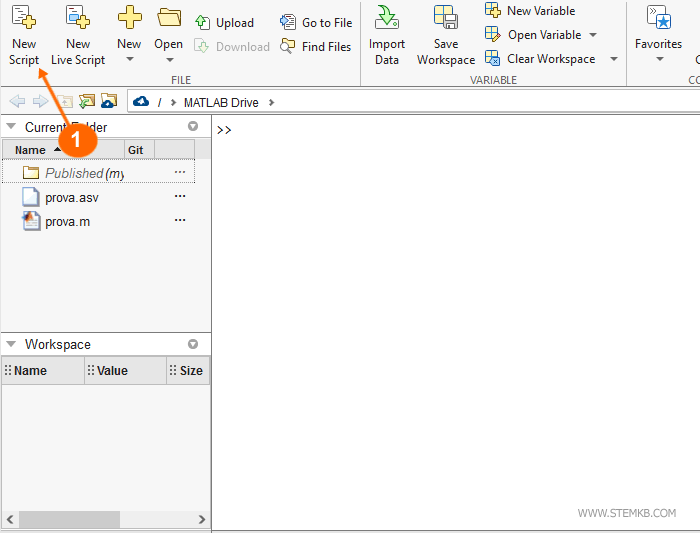Open options menu for prova.m
Screen dimensions: 700x533
pyautogui.click(x=180, y=221)
